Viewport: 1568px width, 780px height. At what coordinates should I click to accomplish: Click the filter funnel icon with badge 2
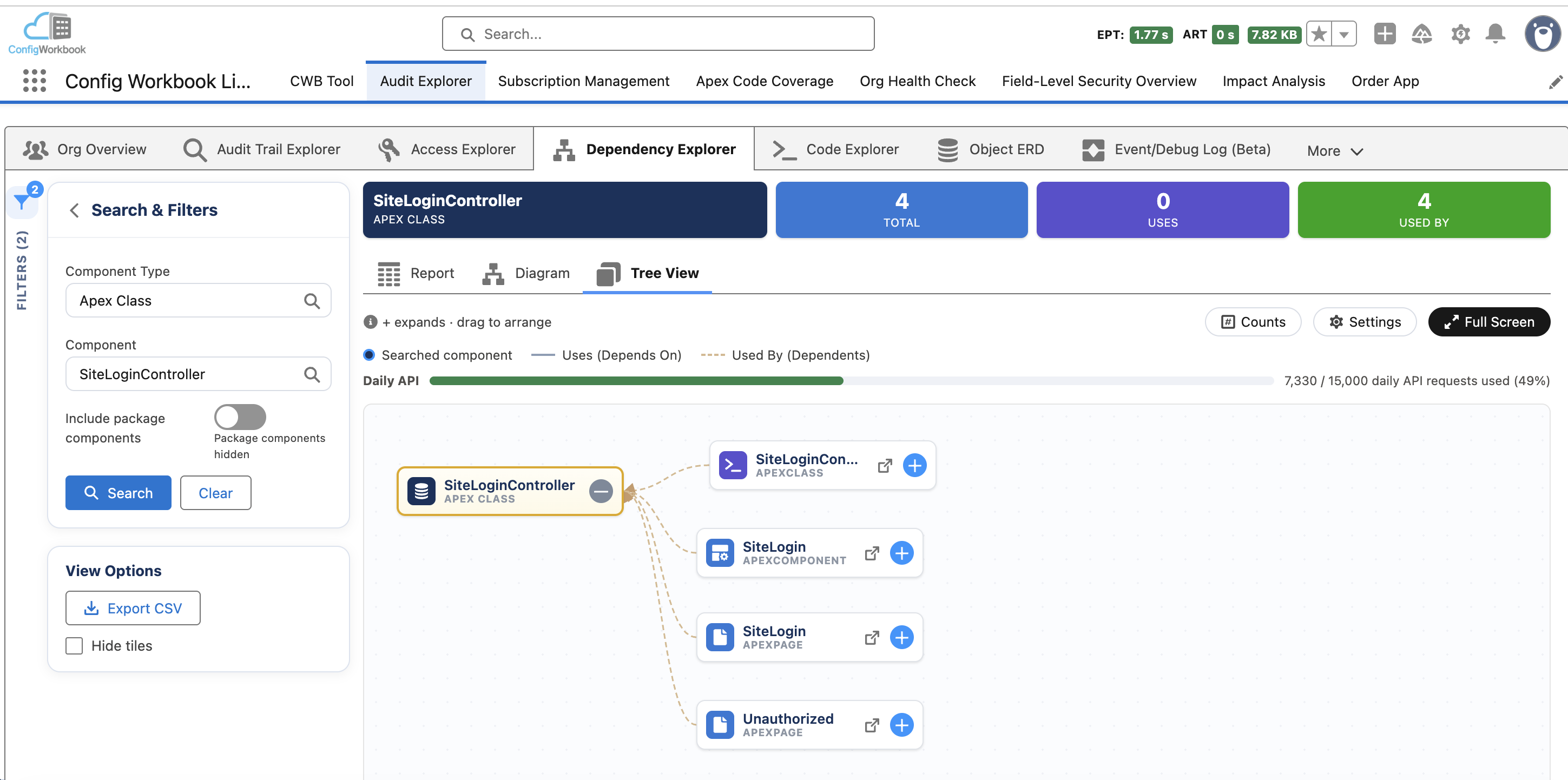[22, 201]
